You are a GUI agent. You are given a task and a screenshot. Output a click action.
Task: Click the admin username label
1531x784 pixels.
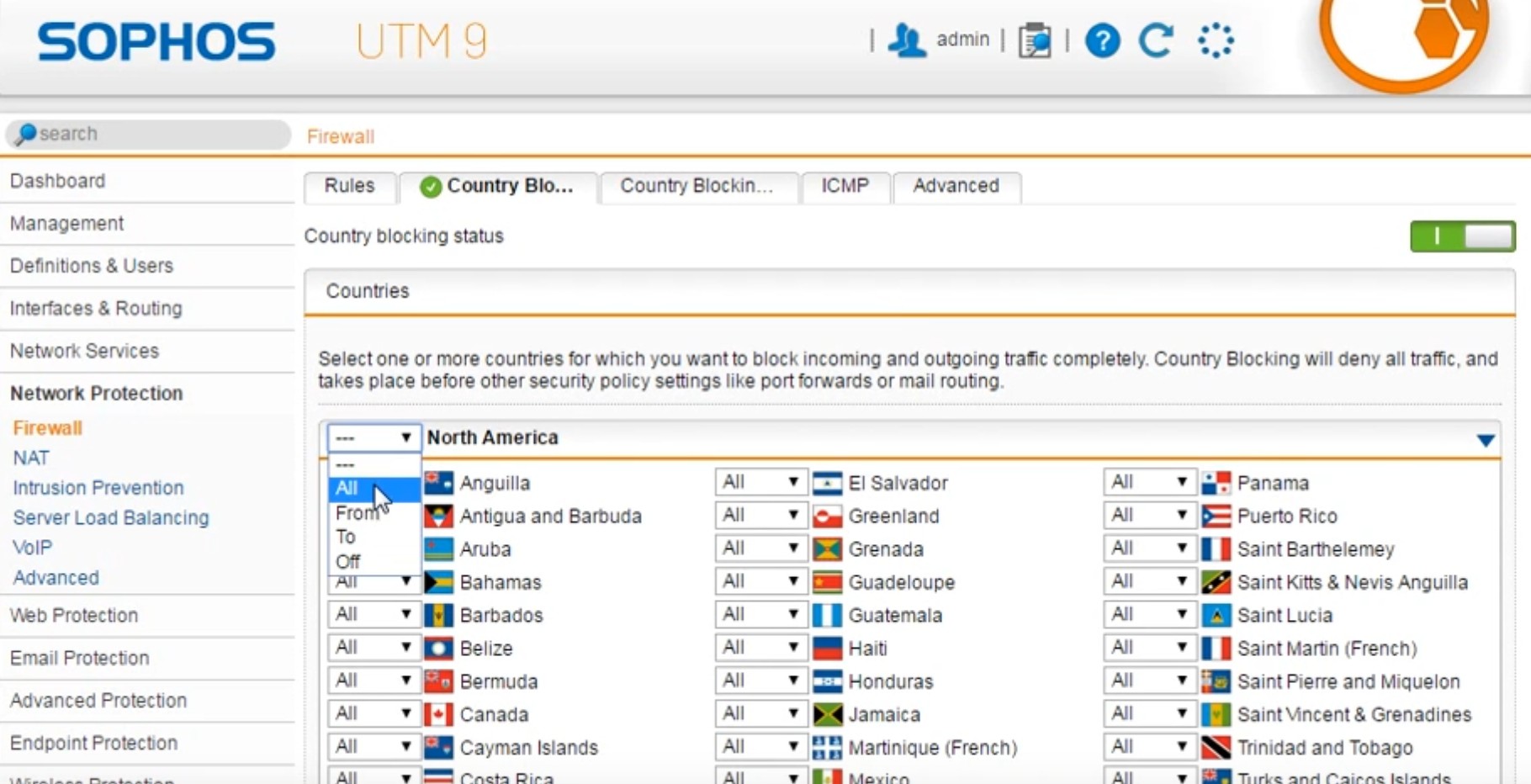click(x=962, y=40)
